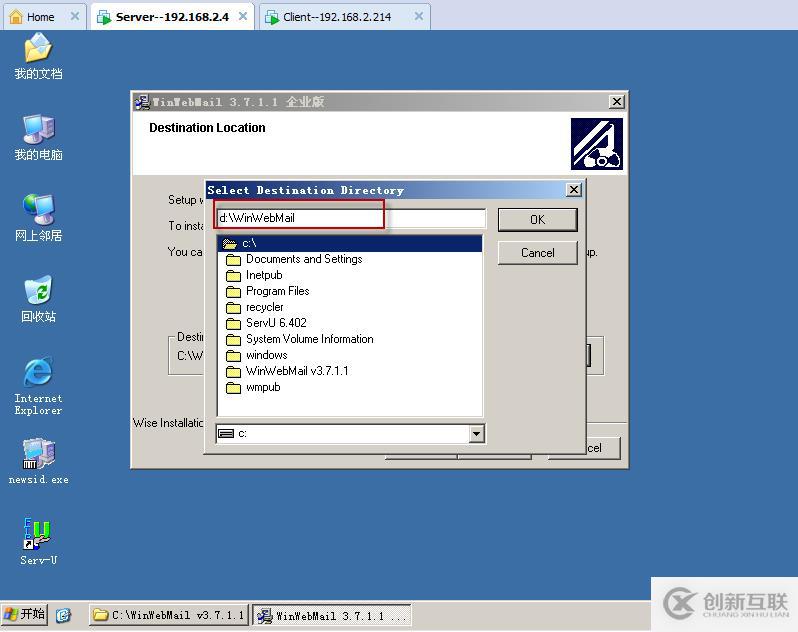Close the Home tab
Viewport: 798px width, 632px height.
(75, 16)
